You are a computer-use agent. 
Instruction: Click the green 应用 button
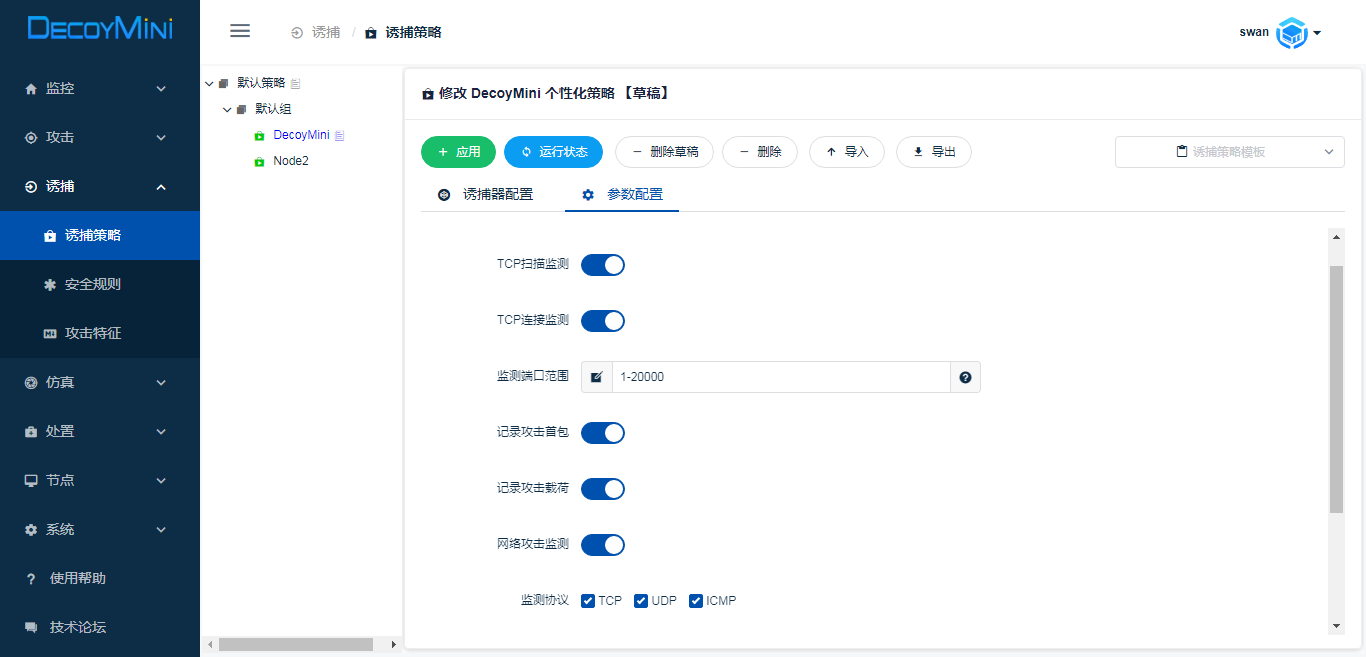coord(458,152)
